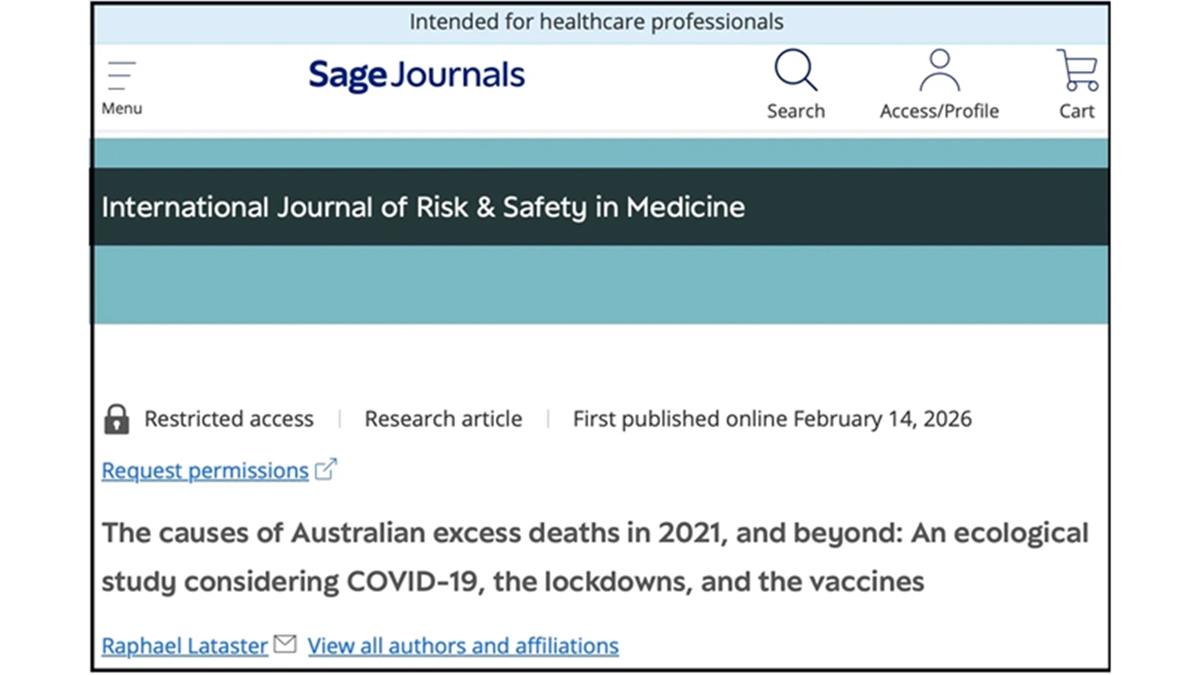Click the envelope icon next to Raphael Lataster

click(285, 645)
